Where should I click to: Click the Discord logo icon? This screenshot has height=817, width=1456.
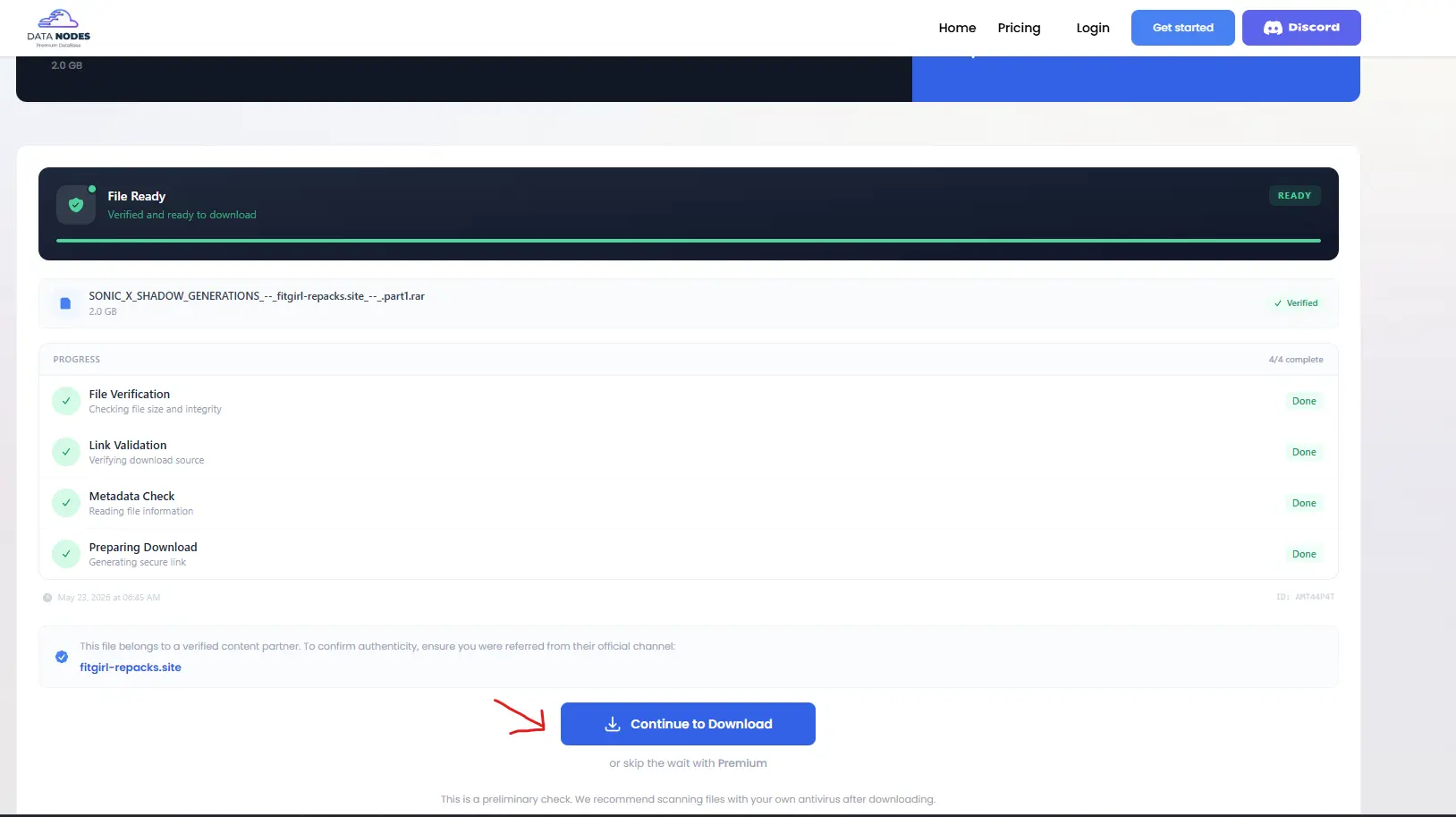point(1273,28)
